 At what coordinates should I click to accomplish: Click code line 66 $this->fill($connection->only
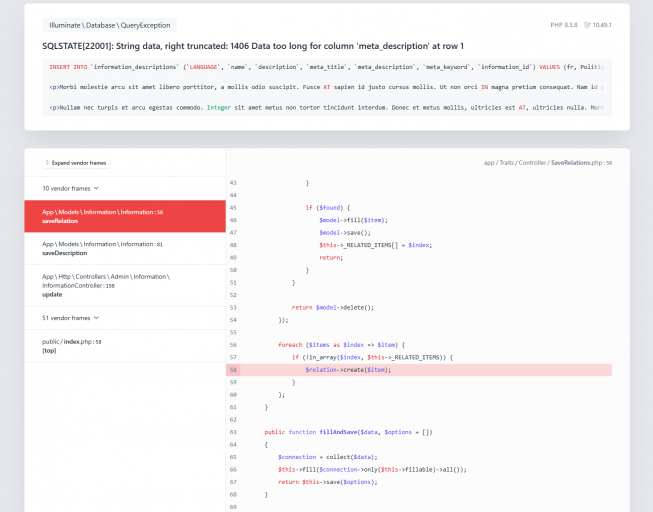372,470
